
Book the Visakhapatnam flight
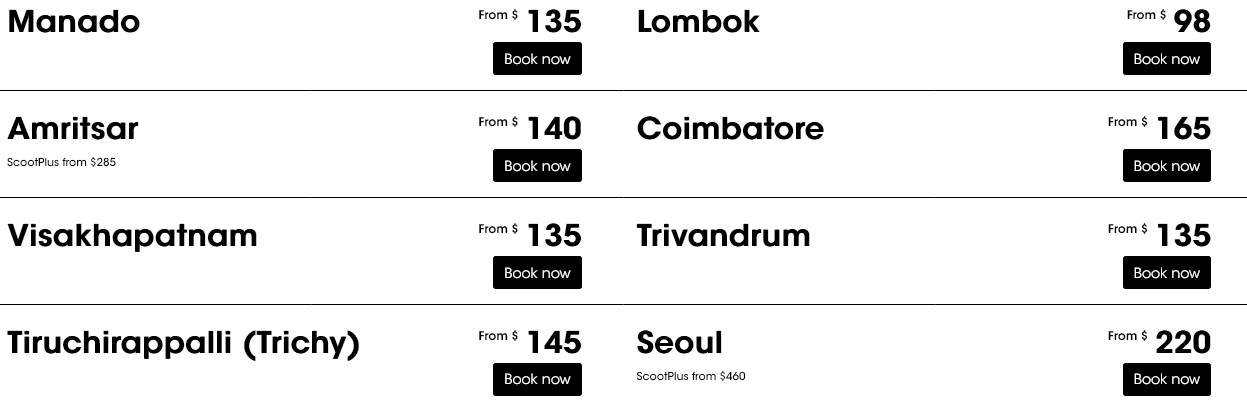(x=537, y=273)
